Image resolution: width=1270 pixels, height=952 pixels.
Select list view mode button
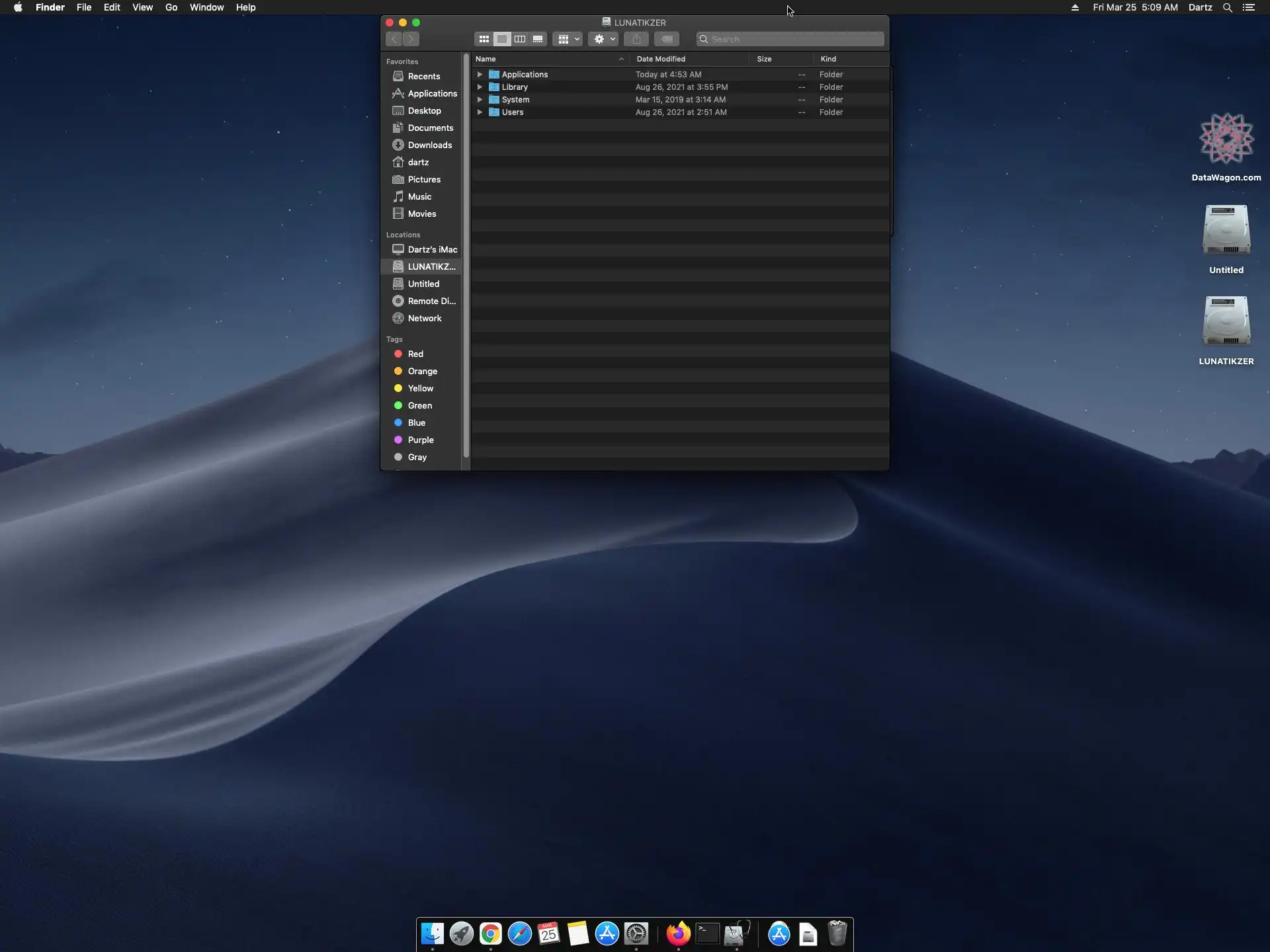click(x=502, y=39)
